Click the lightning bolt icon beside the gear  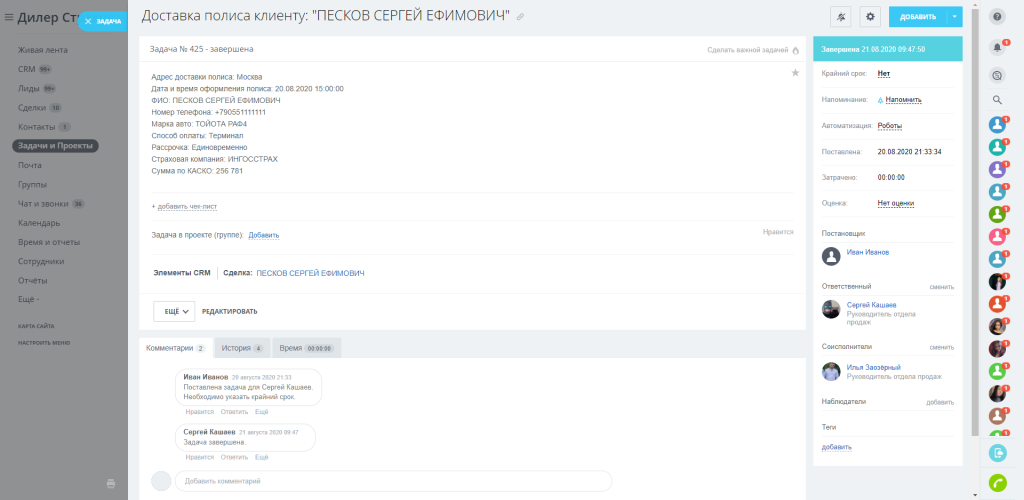point(841,17)
